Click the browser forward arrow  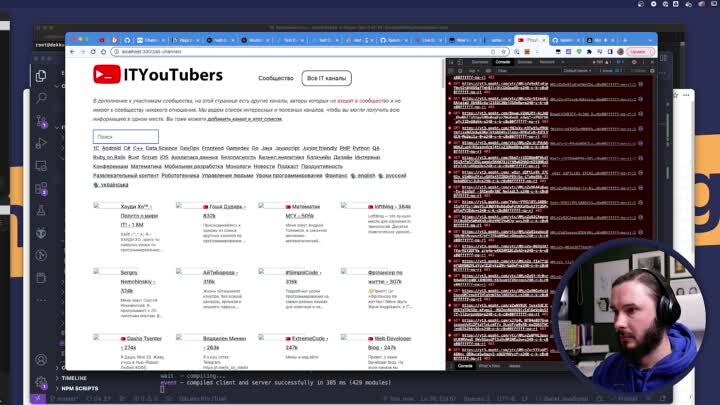[x=83, y=52]
